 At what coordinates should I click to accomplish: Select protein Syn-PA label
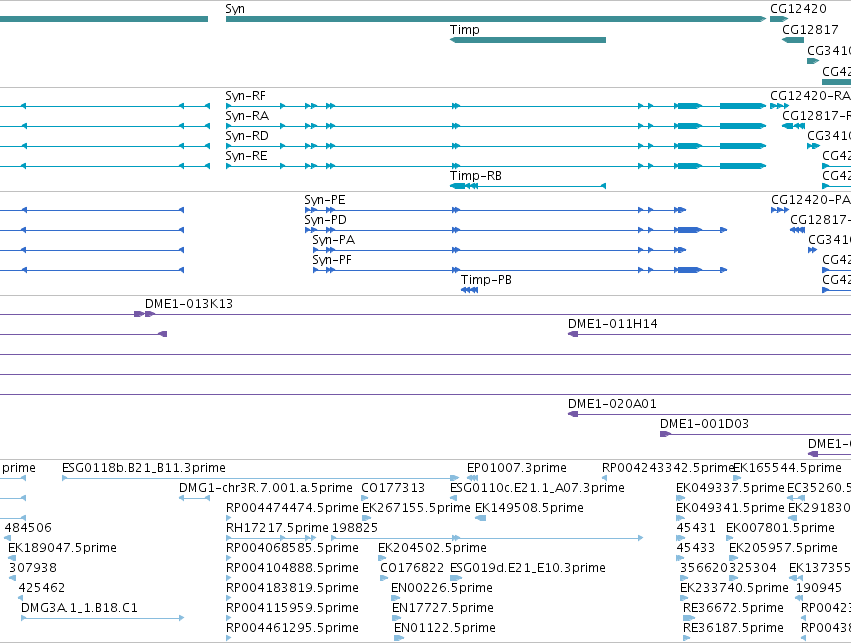(333, 240)
